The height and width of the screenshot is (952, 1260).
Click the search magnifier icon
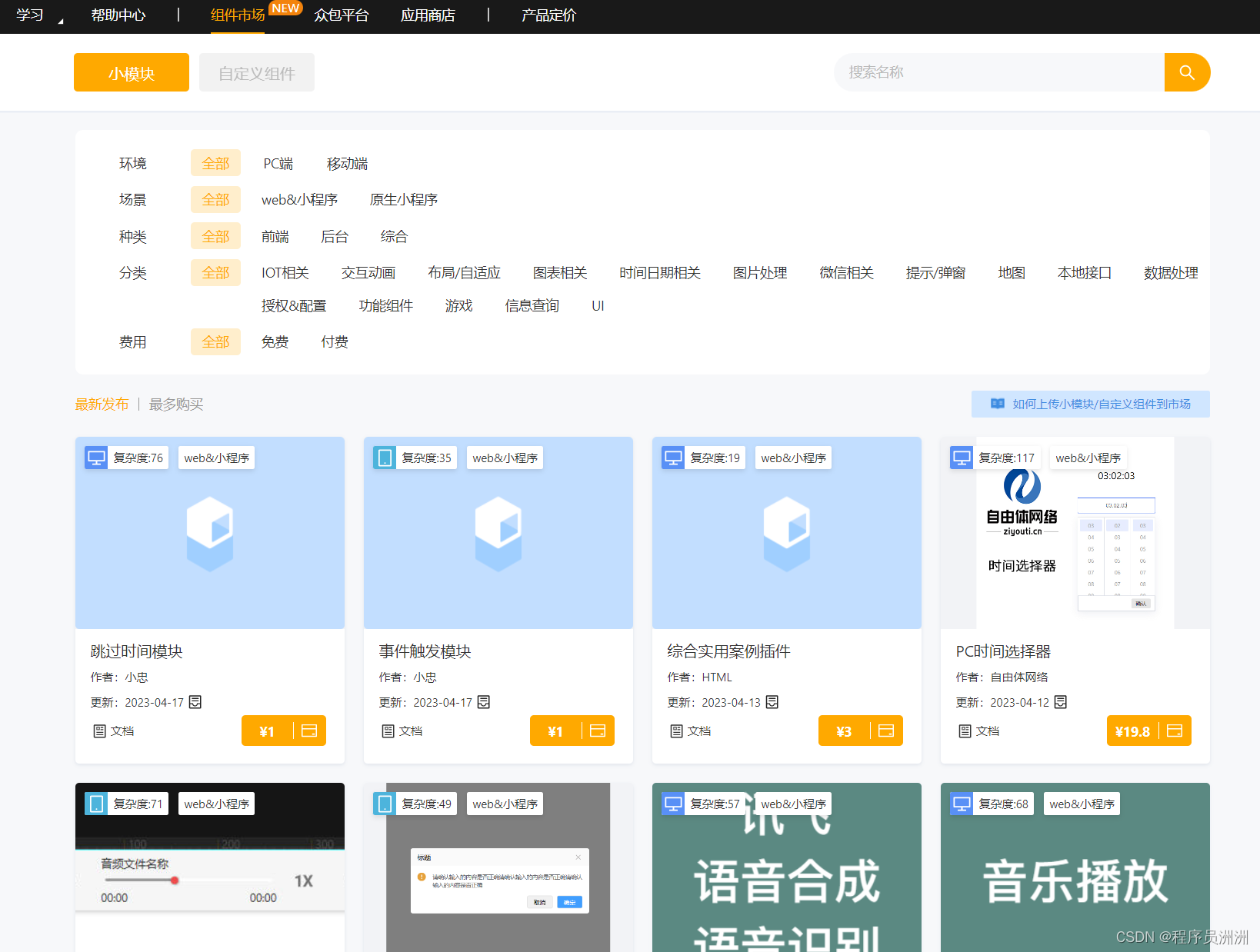[1187, 72]
